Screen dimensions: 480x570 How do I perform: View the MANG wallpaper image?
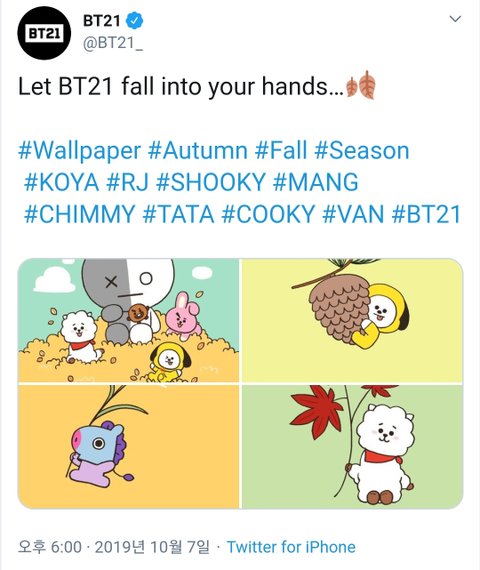(x=128, y=447)
